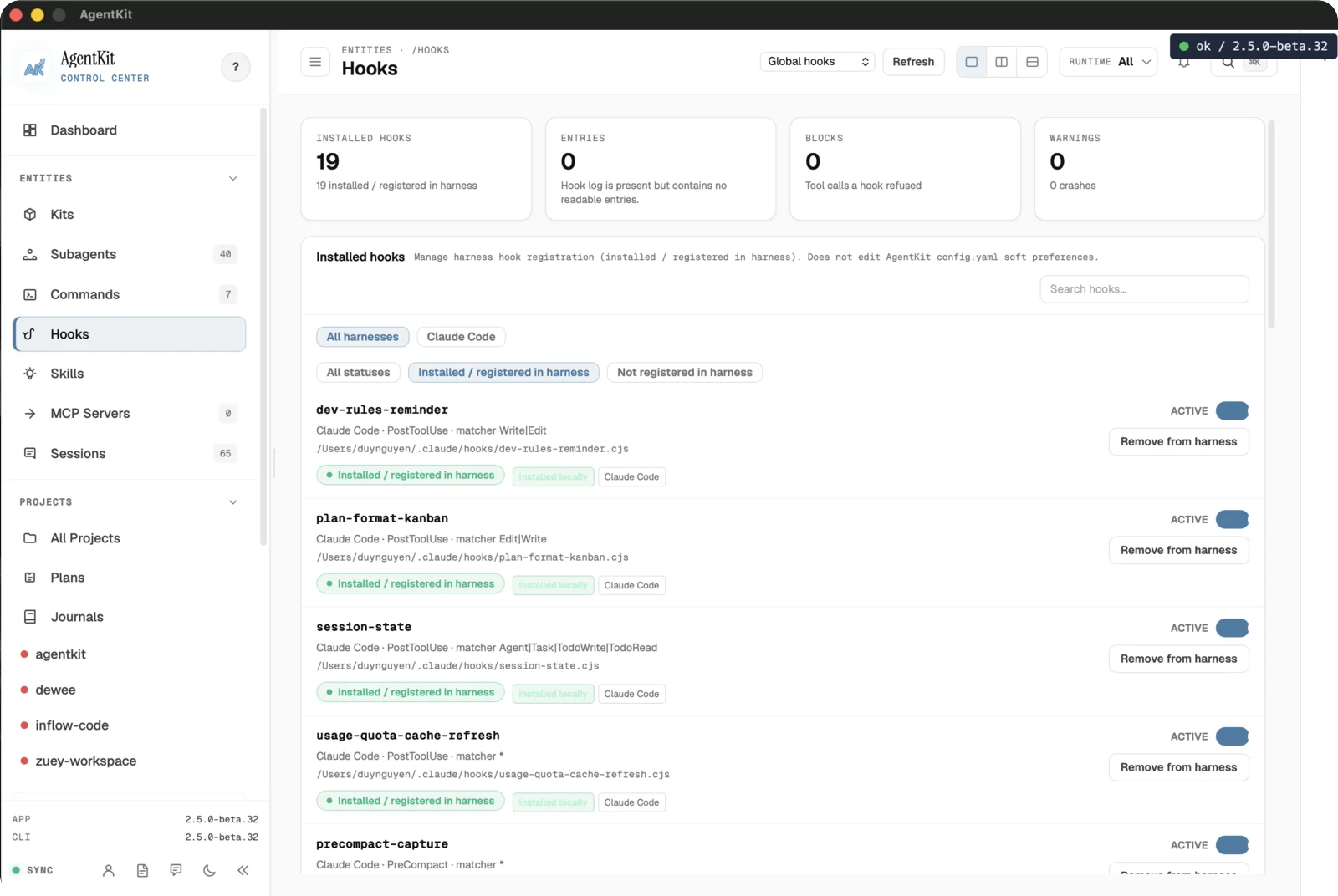Click the MCP Servers arrow icon
Viewport: 1338px width, 896px height.
click(30, 413)
